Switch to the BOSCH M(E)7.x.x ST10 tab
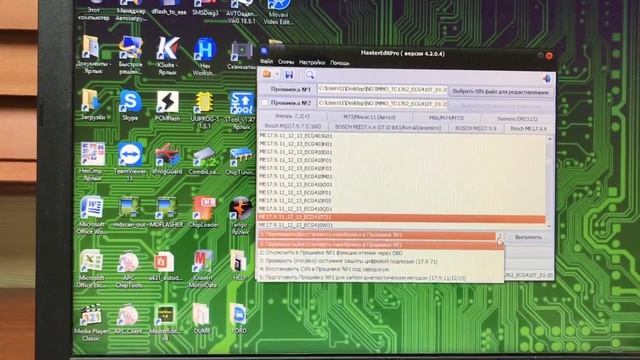640x360 pixels. (x=388, y=127)
